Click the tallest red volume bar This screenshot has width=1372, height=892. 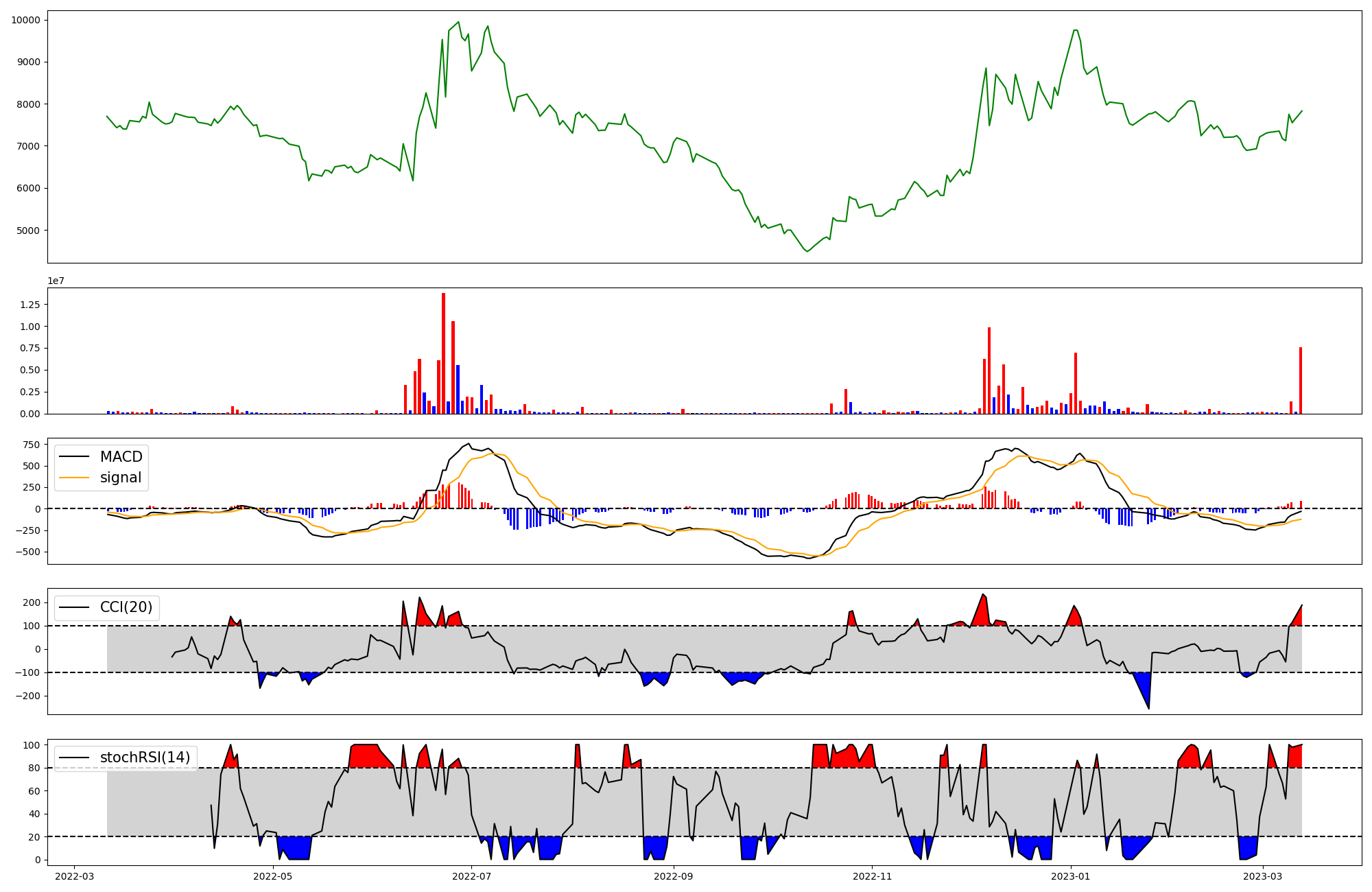point(443,353)
